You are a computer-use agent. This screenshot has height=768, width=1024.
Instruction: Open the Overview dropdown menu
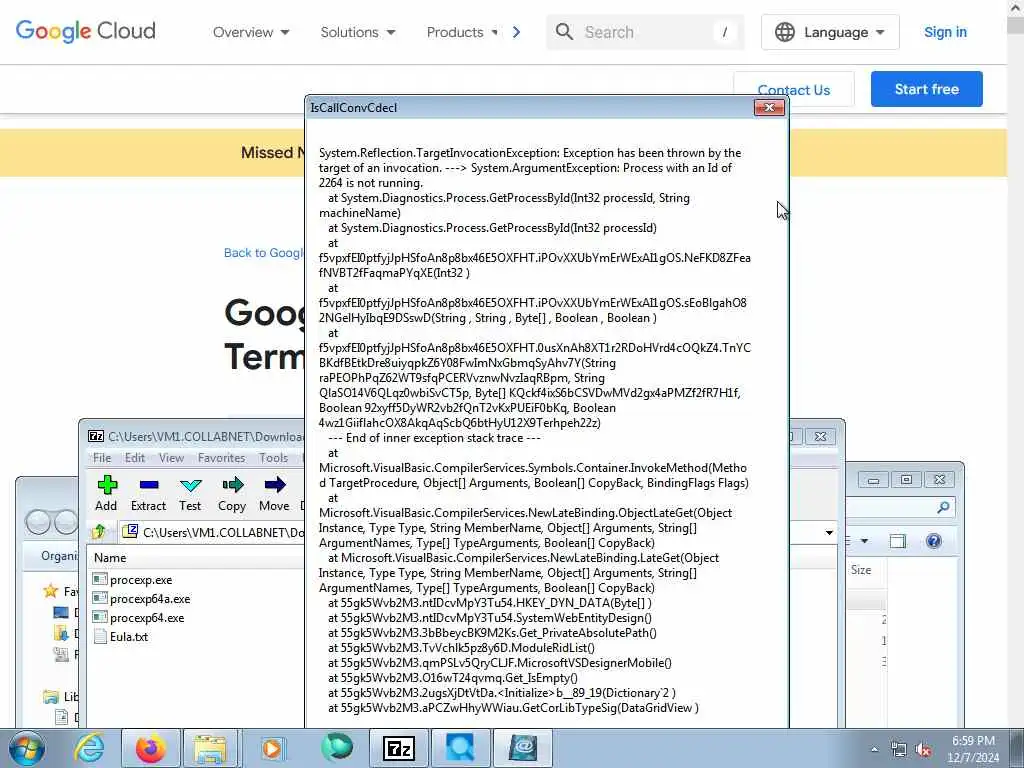(x=251, y=32)
